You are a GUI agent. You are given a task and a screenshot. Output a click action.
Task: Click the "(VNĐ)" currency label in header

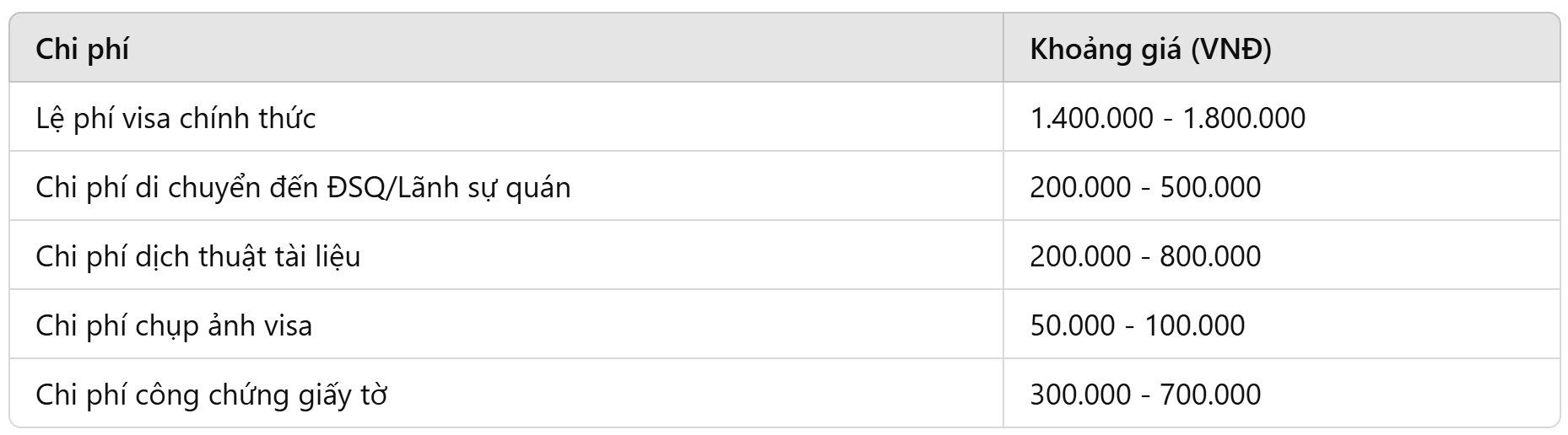click(1230, 49)
